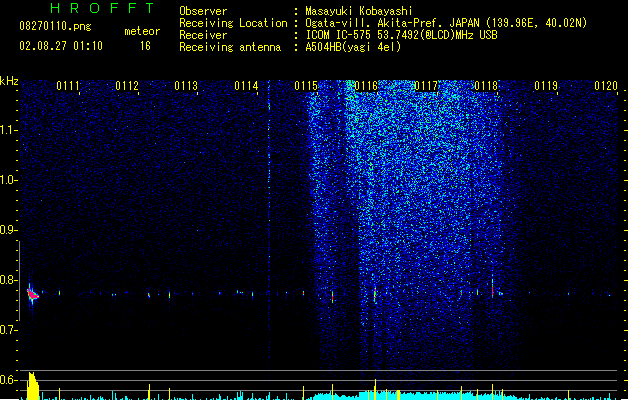Click time marker 0116
The image size is (629, 400).
pos(366,86)
